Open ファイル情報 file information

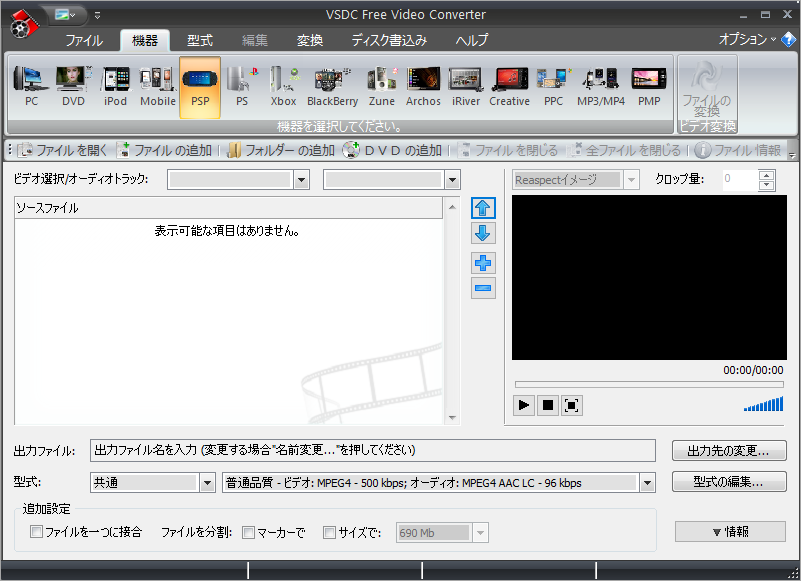point(738,150)
